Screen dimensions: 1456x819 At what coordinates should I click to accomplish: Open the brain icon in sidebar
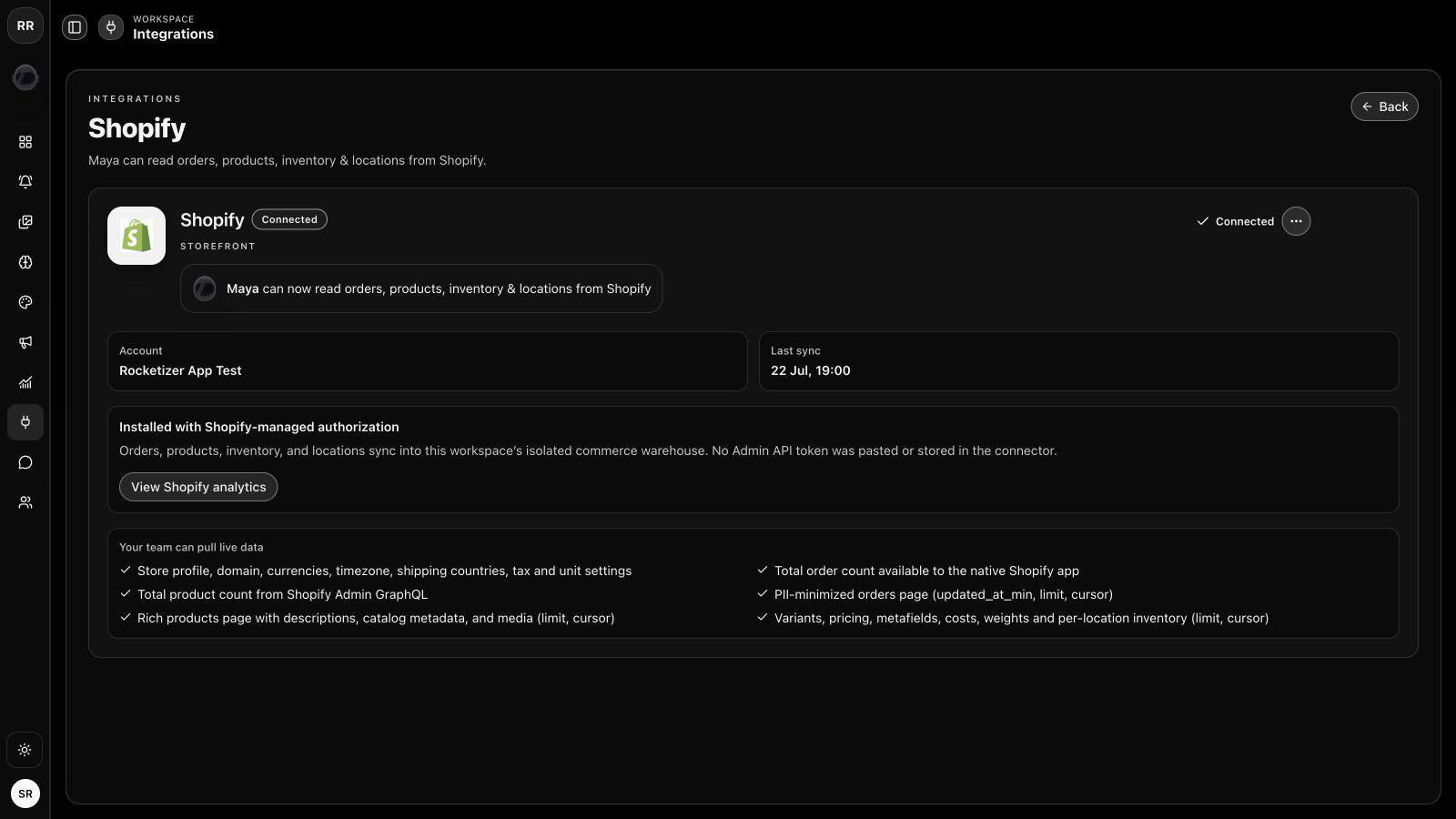(x=25, y=262)
